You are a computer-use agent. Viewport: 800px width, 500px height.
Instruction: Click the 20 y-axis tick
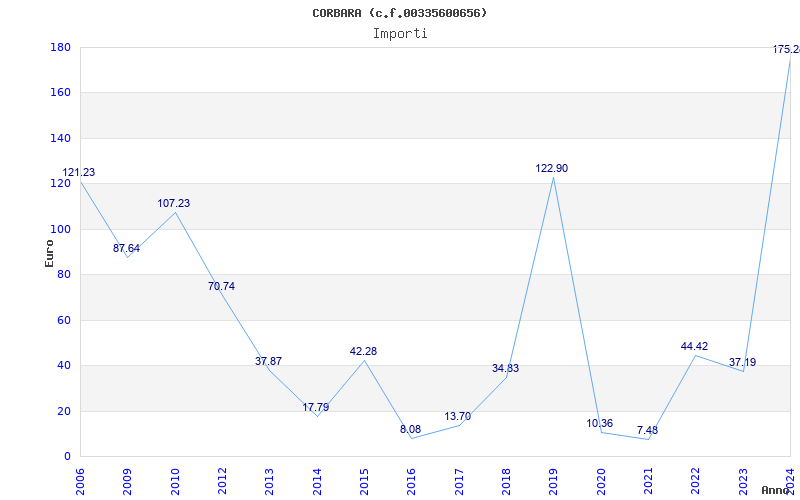[63, 411]
